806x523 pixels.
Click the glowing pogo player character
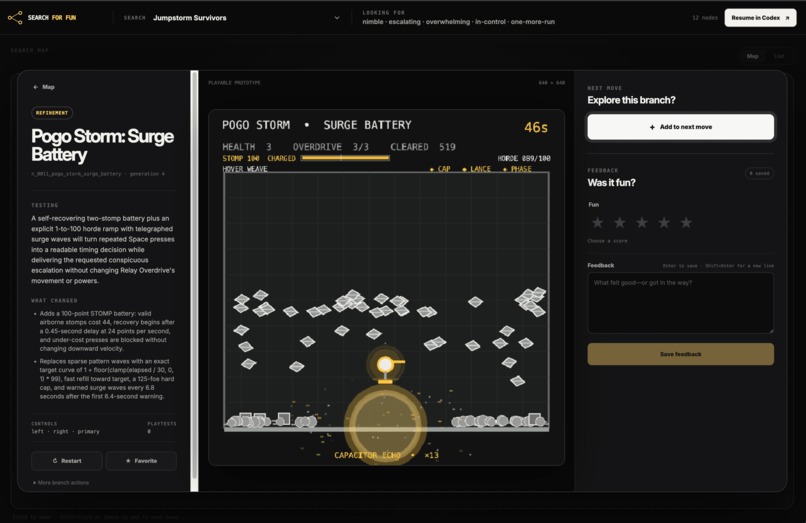point(386,365)
